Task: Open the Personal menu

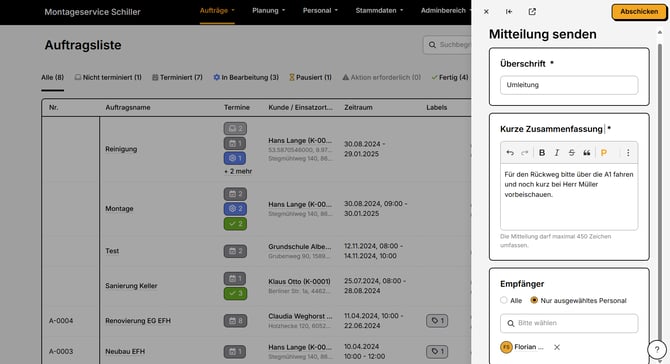Action: click(320, 11)
